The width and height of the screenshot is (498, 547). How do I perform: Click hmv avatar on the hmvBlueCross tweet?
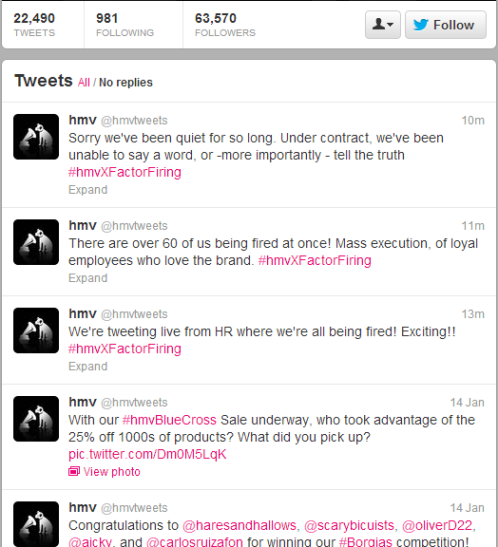click(36, 419)
